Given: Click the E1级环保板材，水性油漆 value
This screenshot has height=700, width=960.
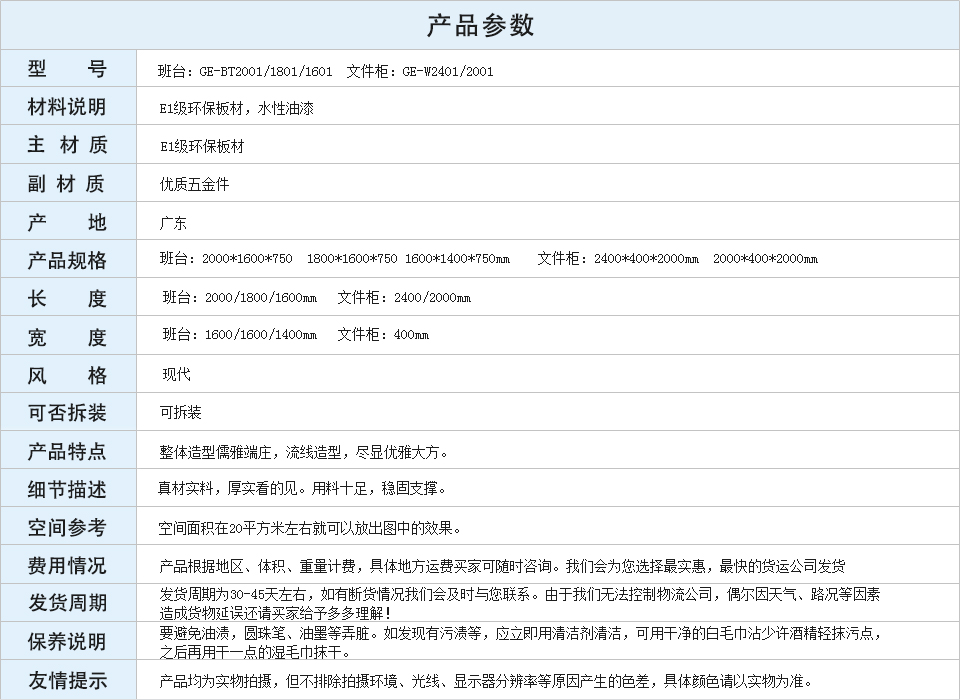Looking at the screenshot, I should [237, 109].
